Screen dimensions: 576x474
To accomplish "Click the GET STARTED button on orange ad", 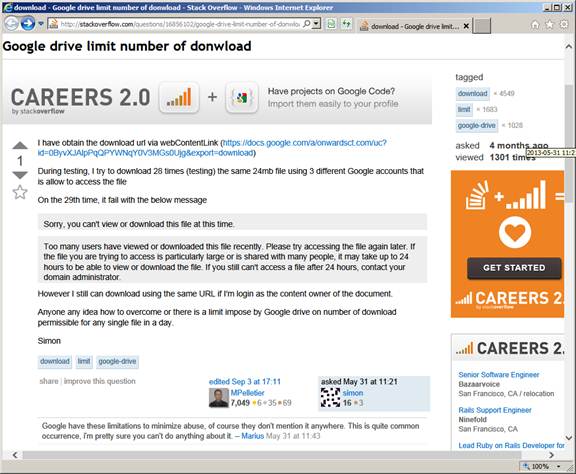I will click(514, 268).
